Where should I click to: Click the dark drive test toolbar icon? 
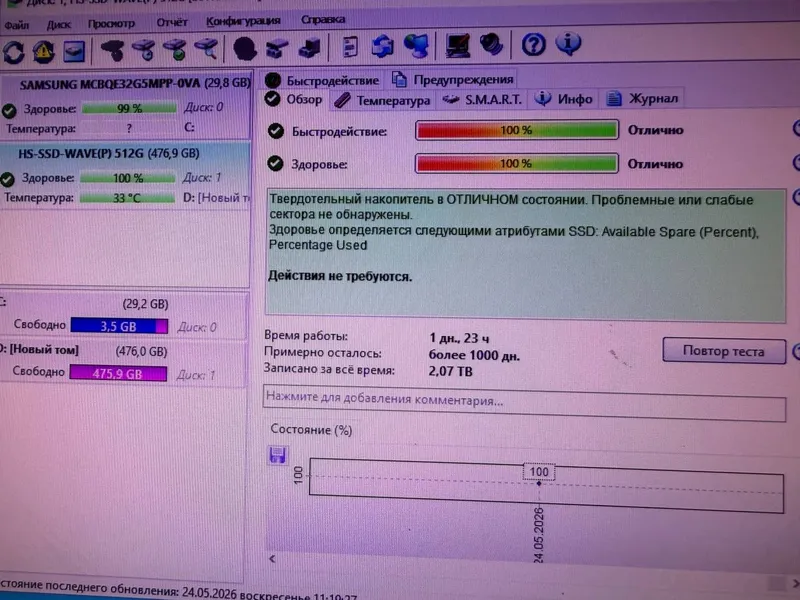click(x=113, y=51)
